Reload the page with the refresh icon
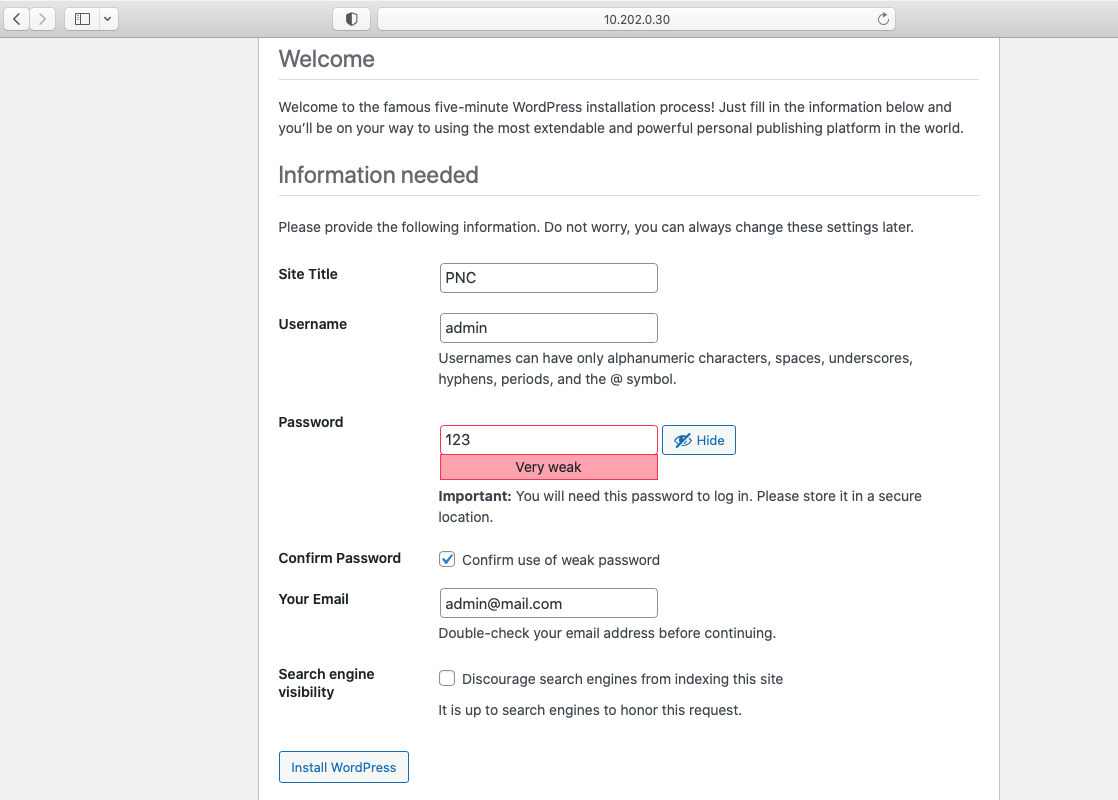Screen dimensions: 1118x800 (x=883, y=19)
